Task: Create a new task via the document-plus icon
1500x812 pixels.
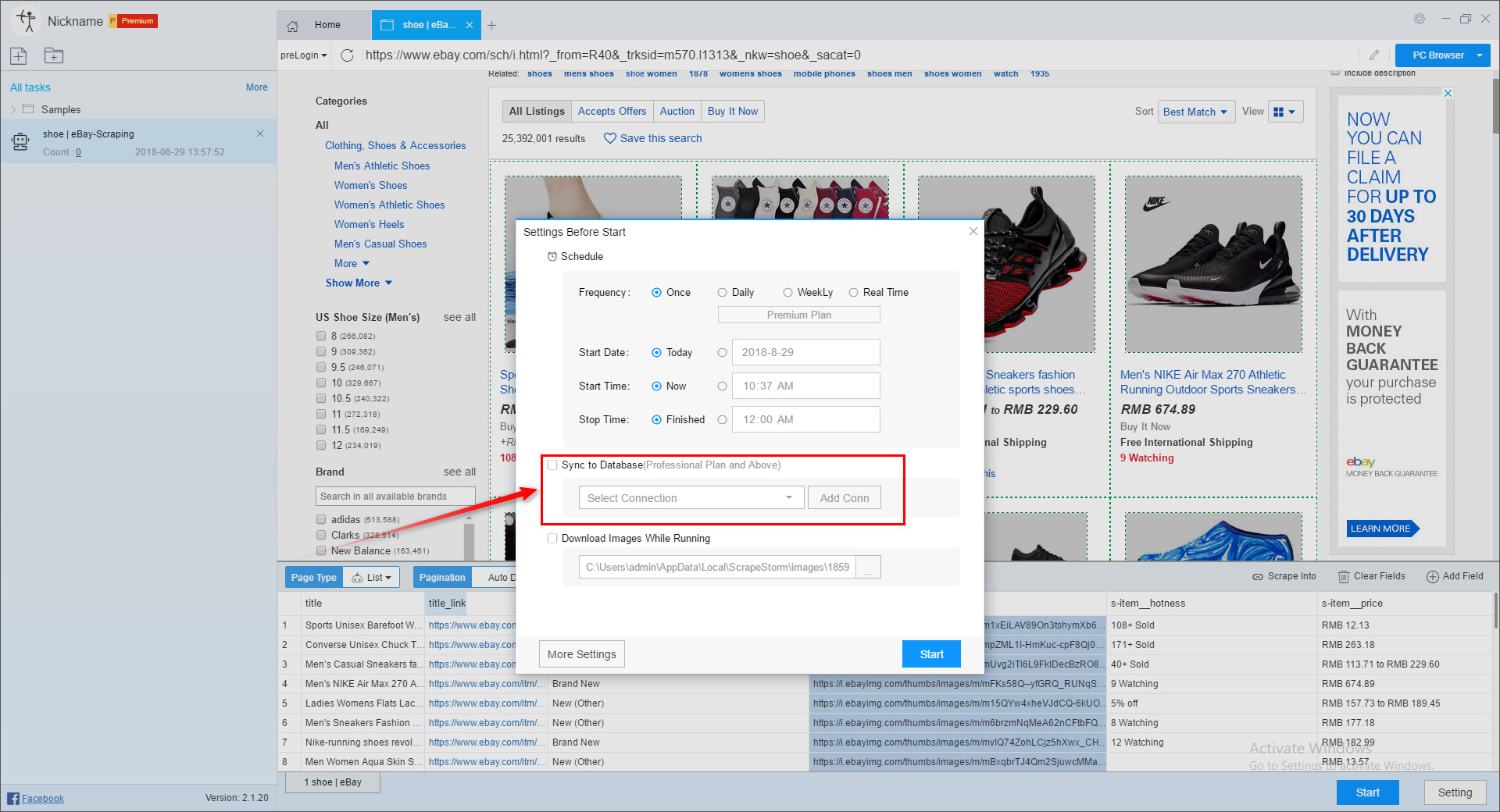Action: 18,55
